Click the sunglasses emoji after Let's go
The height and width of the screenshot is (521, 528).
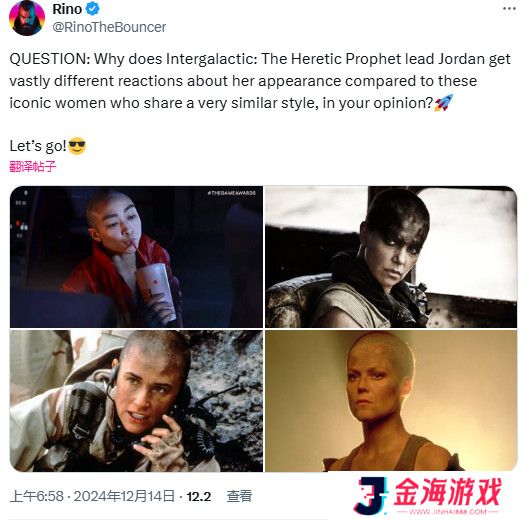pyautogui.click(x=77, y=145)
